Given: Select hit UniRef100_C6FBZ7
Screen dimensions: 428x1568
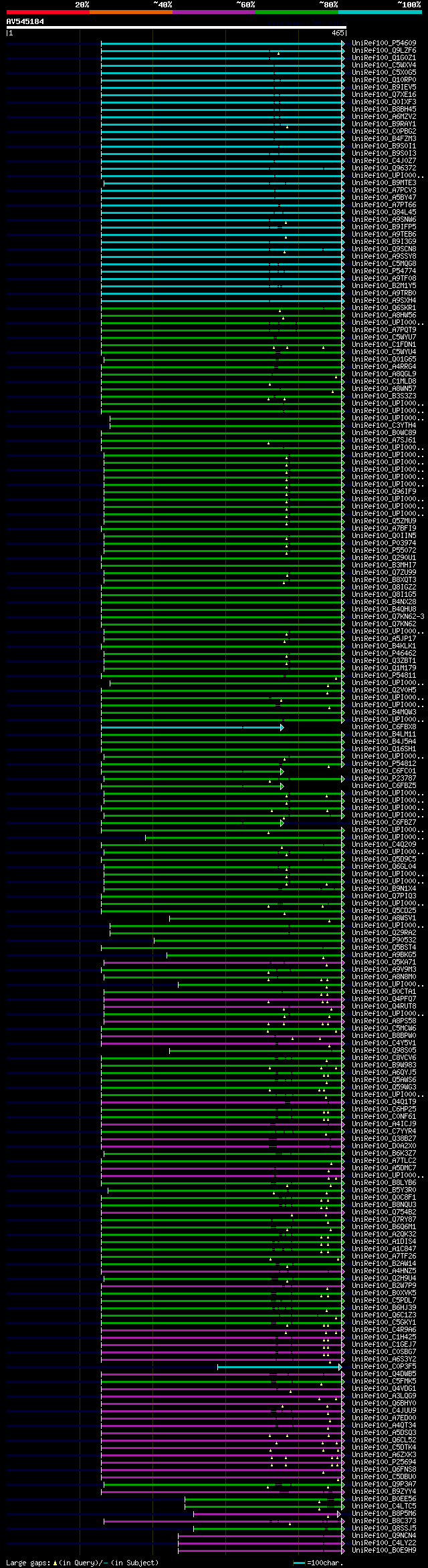Looking at the screenshot, I should [x=384, y=823].
